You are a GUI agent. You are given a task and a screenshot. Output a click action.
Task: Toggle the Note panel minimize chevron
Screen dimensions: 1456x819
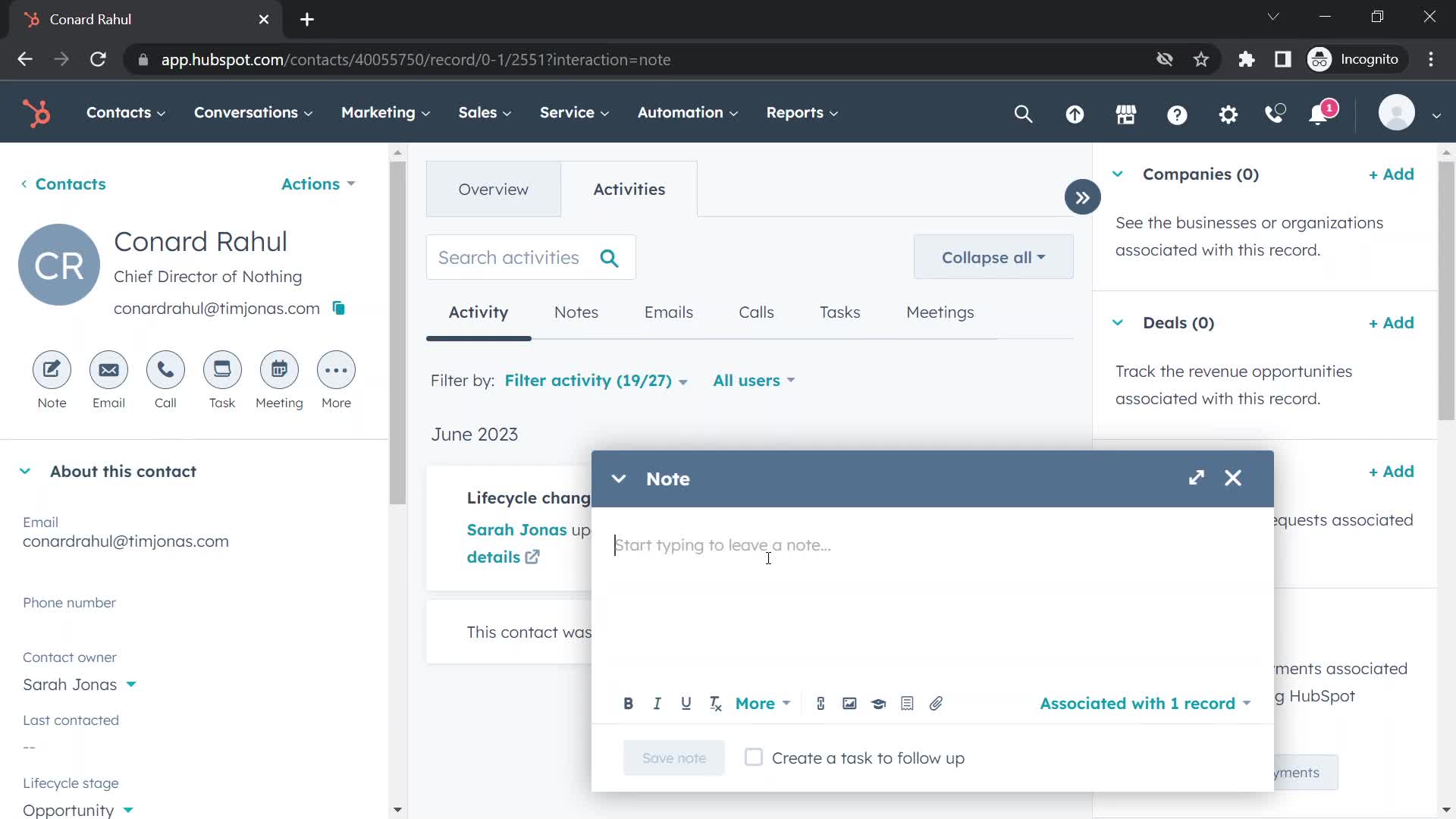pyautogui.click(x=618, y=478)
